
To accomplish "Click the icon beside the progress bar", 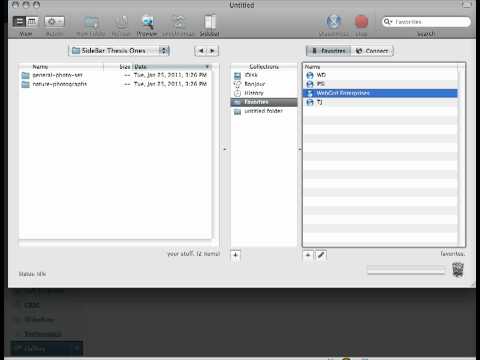I will [x=458, y=270].
